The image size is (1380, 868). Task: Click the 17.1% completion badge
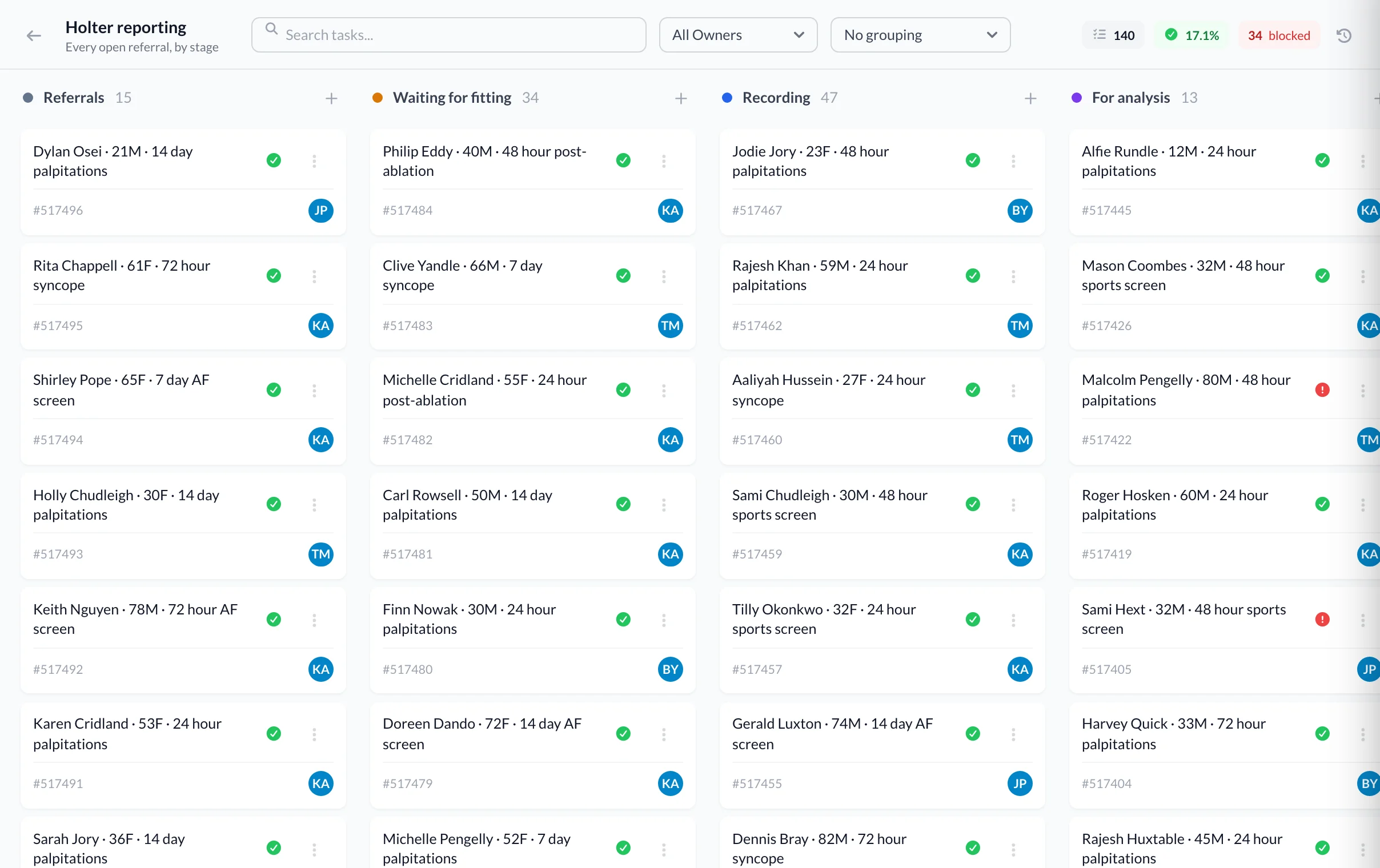(x=1192, y=35)
